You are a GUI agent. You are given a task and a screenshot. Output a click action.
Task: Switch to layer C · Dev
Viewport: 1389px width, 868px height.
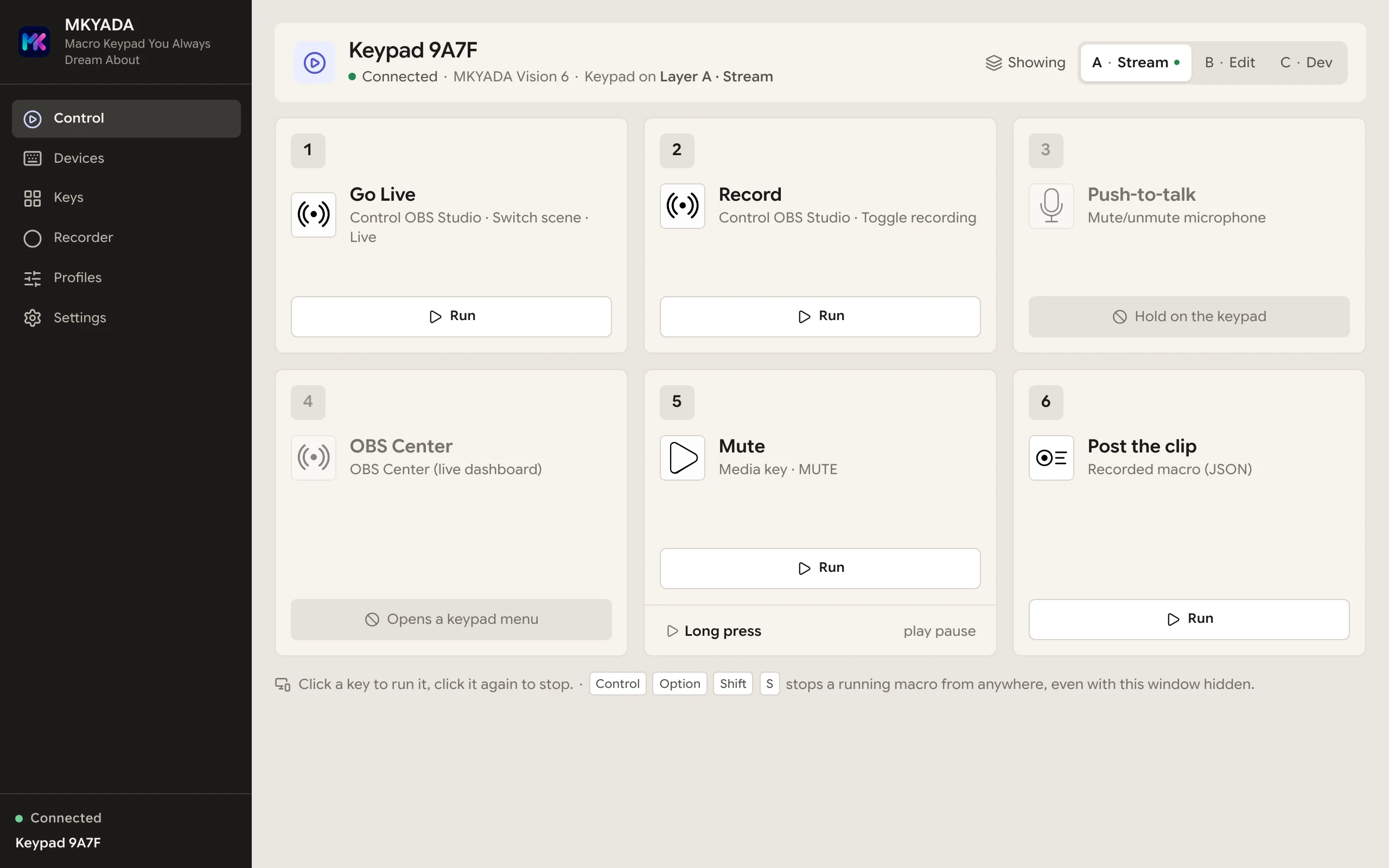pyautogui.click(x=1306, y=62)
